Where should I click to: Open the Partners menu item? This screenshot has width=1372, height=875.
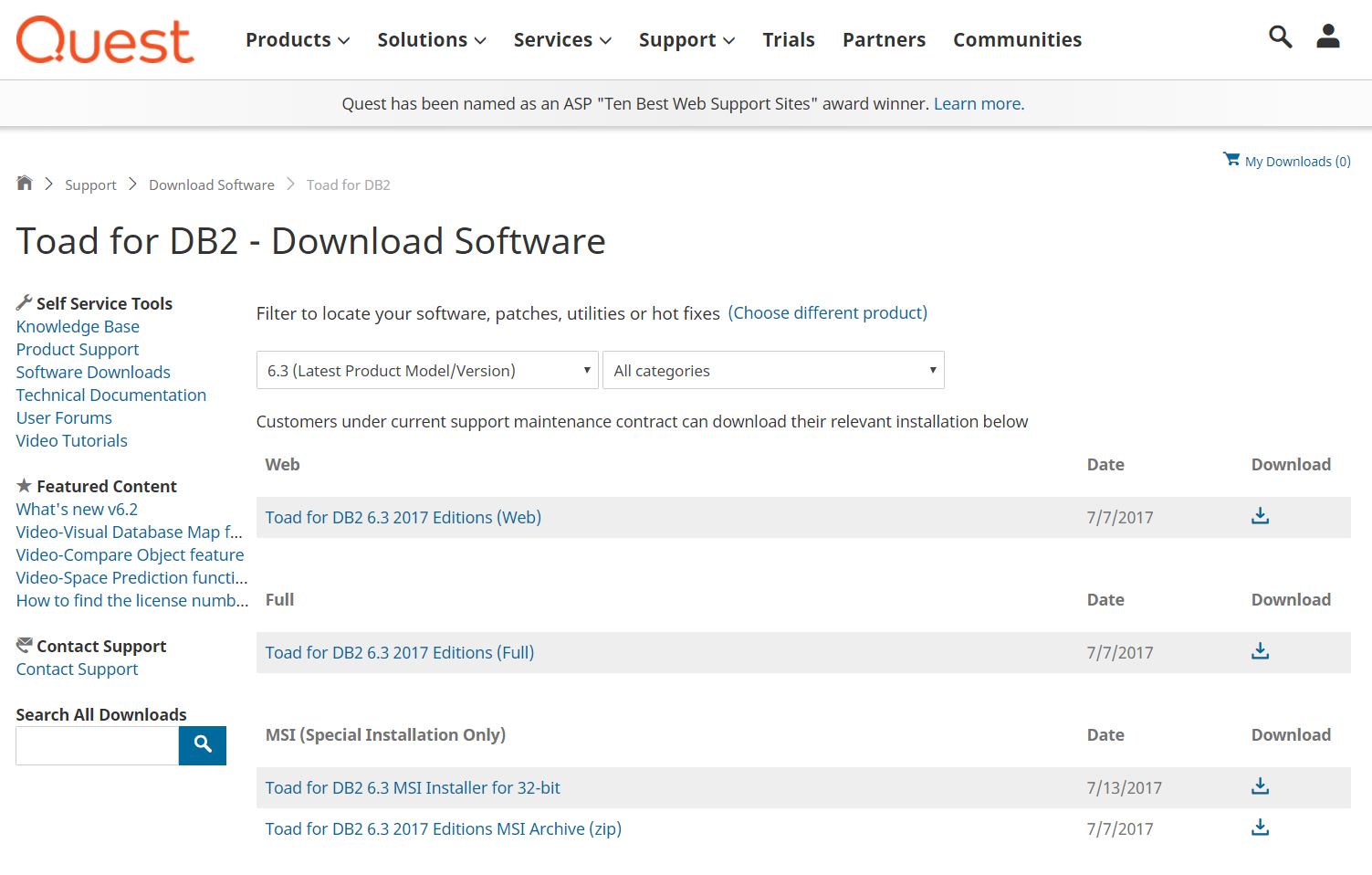click(884, 40)
